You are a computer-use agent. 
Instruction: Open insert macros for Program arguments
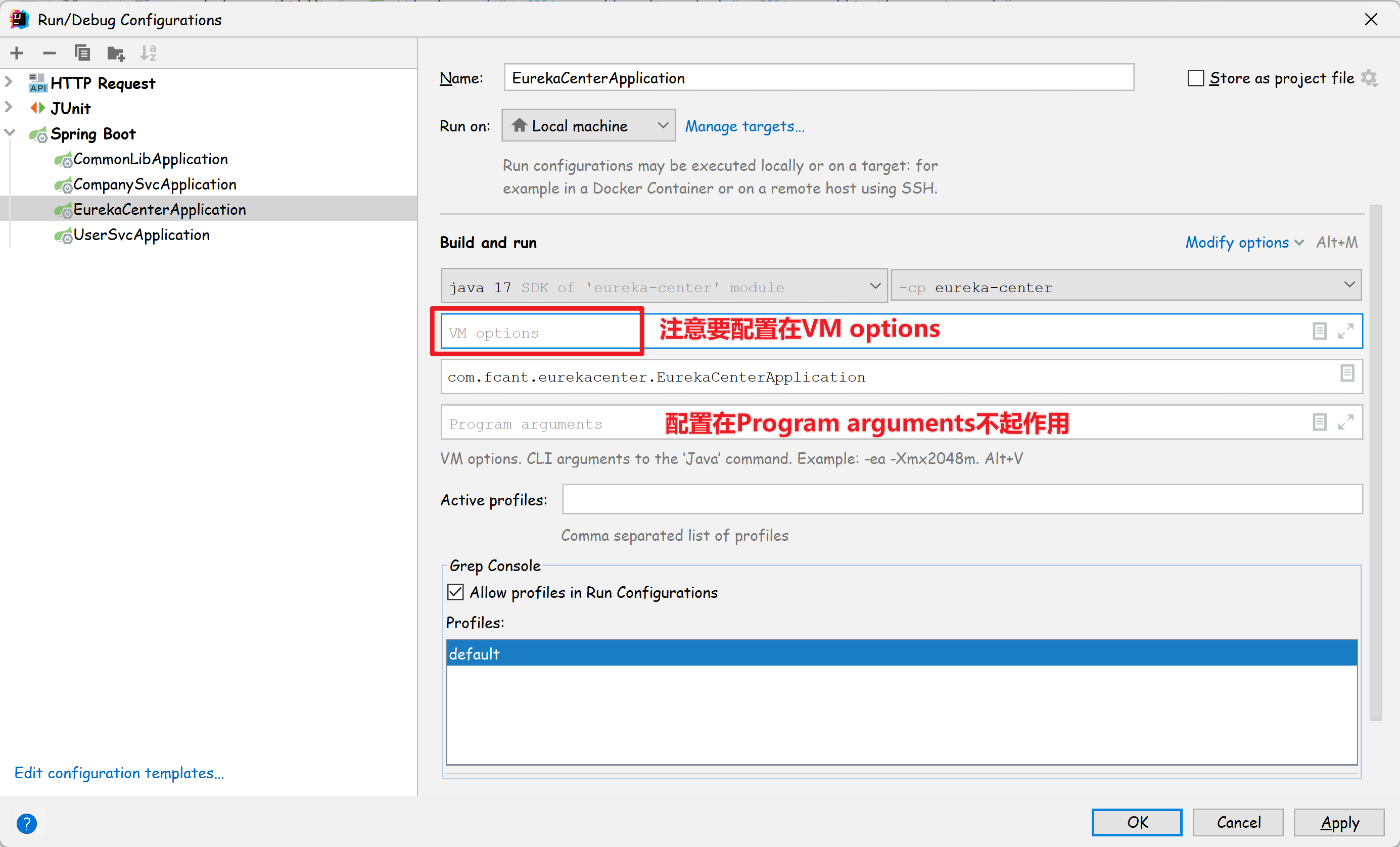(1319, 422)
